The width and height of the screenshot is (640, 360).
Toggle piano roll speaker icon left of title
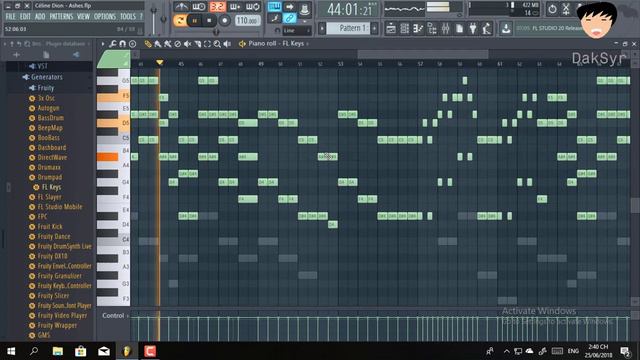point(242,44)
